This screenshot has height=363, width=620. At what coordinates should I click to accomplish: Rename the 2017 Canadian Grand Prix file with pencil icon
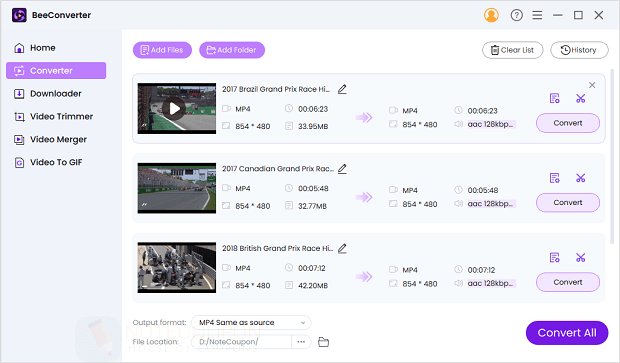[x=342, y=169]
